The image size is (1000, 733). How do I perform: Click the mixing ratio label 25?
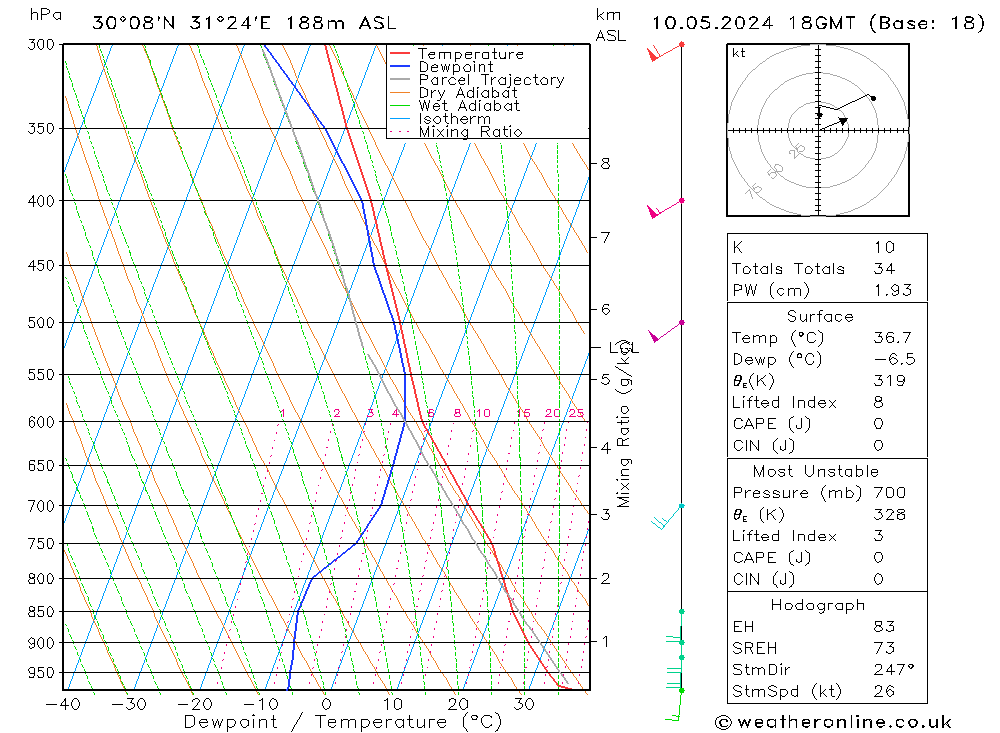click(577, 413)
